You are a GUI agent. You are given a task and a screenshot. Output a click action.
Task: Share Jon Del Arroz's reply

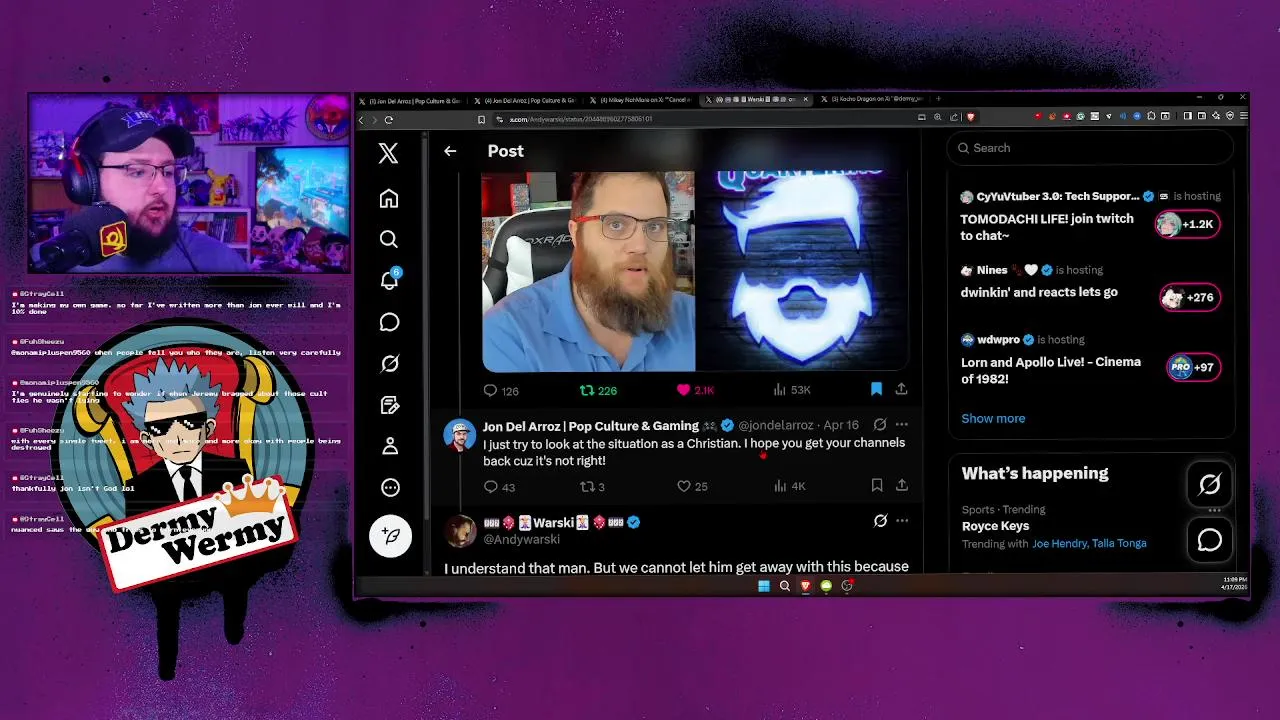coord(901,485)
